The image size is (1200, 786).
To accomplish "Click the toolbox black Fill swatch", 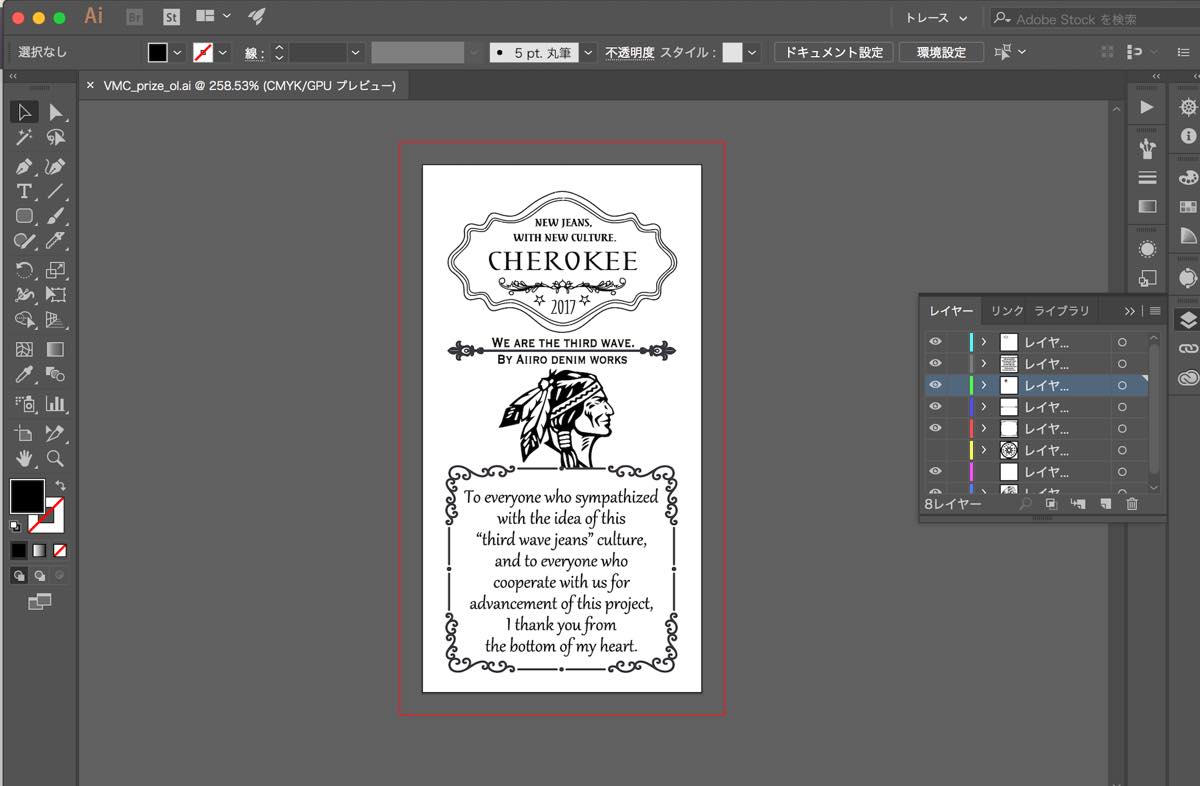I will (27, 496).
